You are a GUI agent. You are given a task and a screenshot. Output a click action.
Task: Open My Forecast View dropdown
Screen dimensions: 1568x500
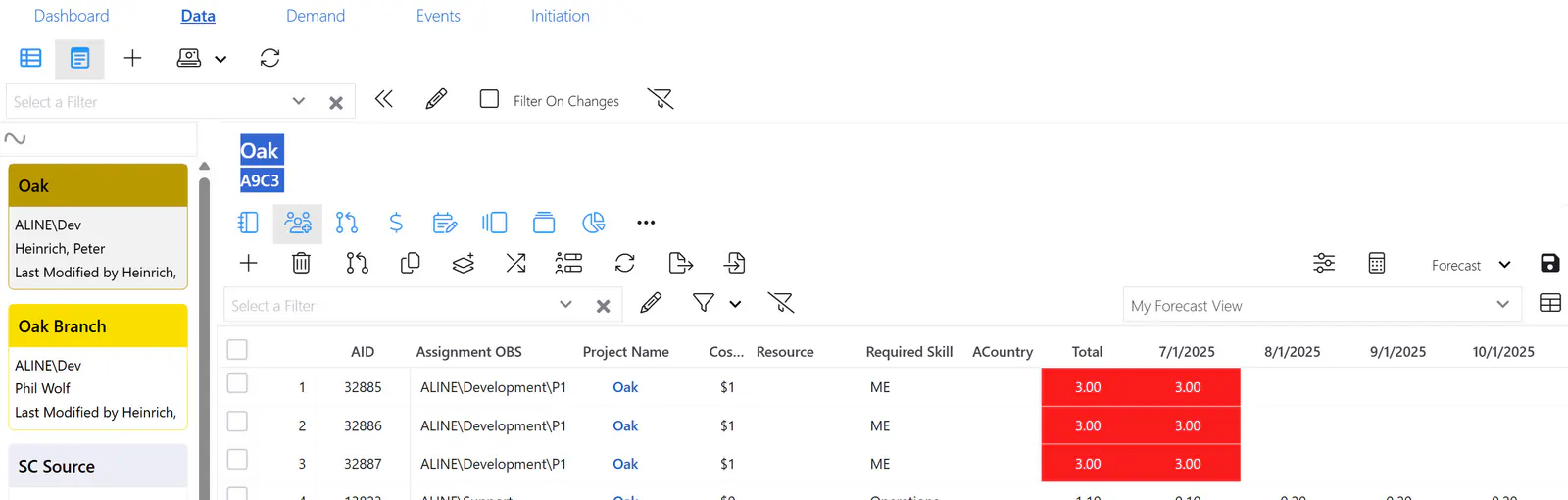coord(1322,305)
